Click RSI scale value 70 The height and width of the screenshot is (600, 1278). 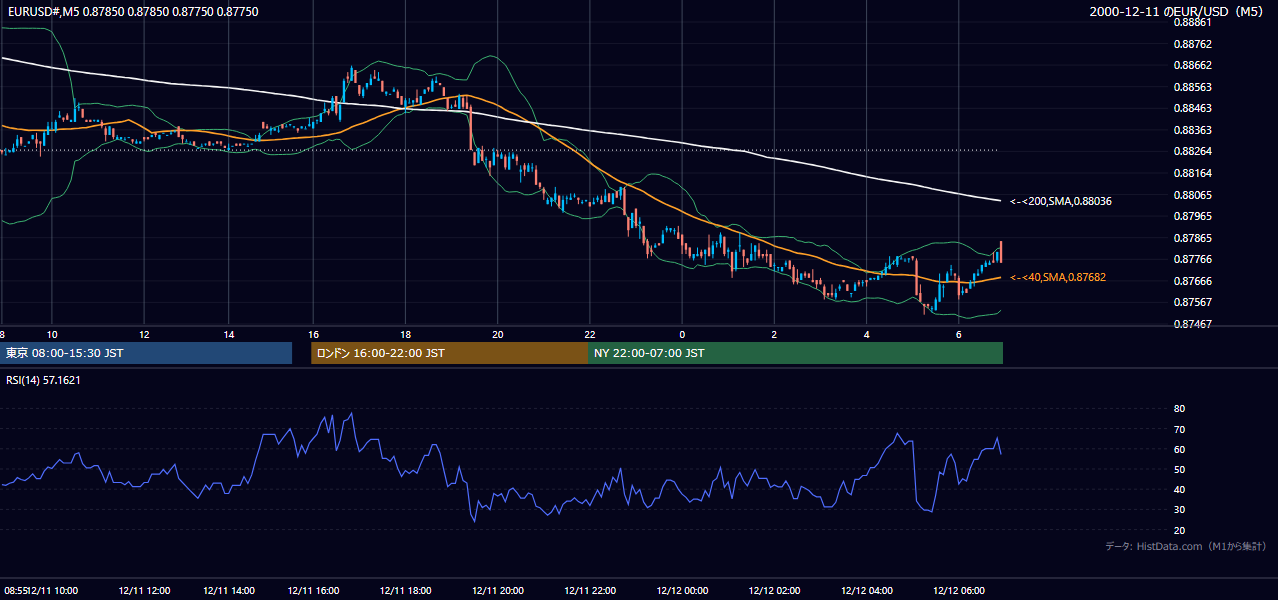point(1179,429)
